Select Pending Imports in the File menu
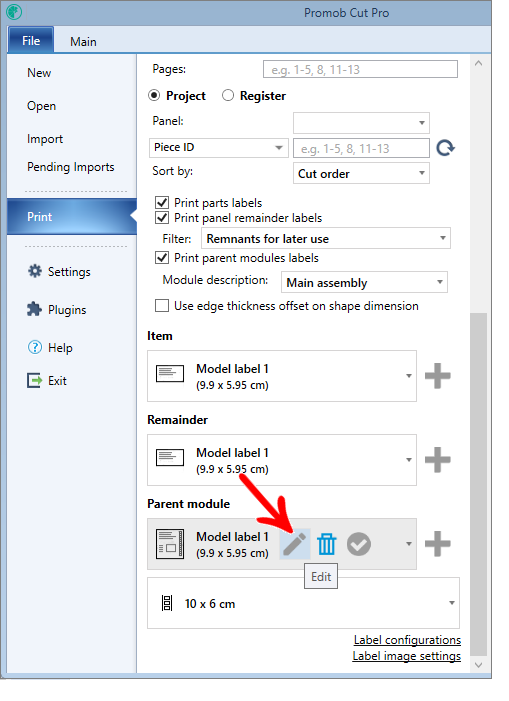The width and height of the screenshot is (509, 701). (71, 167)
